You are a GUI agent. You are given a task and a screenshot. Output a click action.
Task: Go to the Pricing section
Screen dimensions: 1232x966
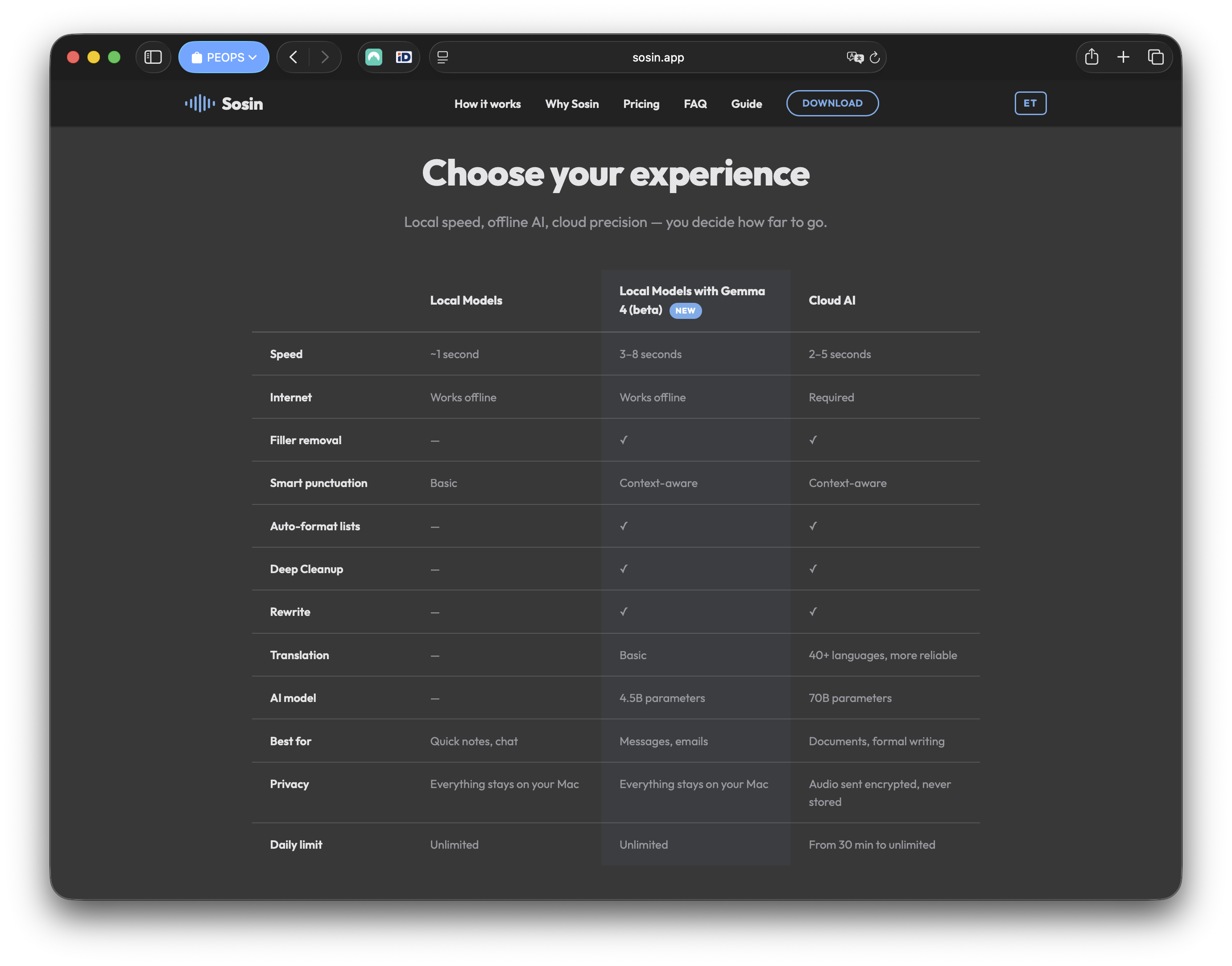[641, 104]
